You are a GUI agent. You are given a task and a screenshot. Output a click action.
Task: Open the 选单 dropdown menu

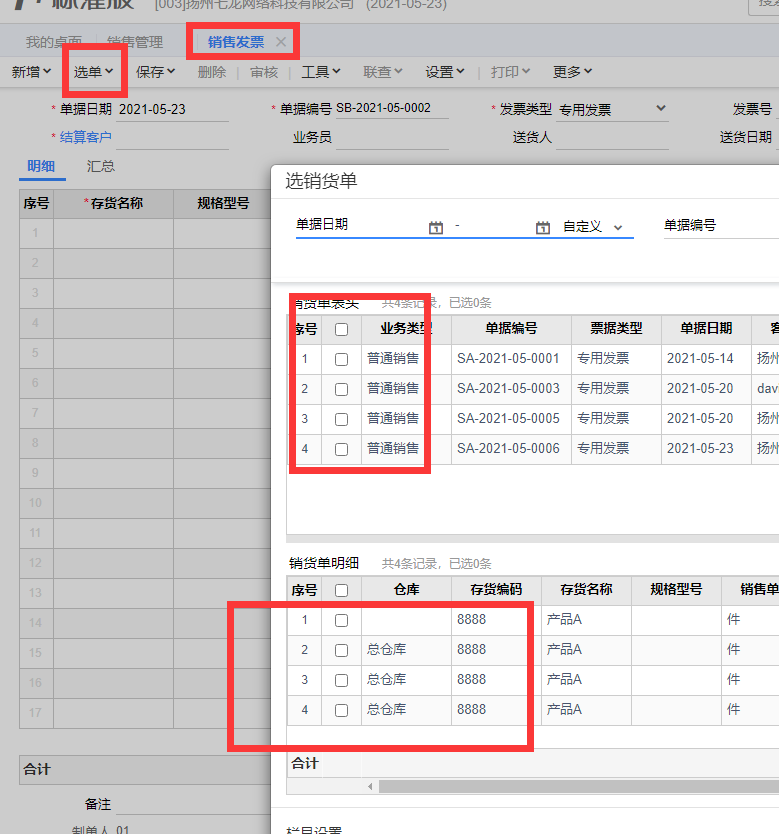(x=94, y=72)
